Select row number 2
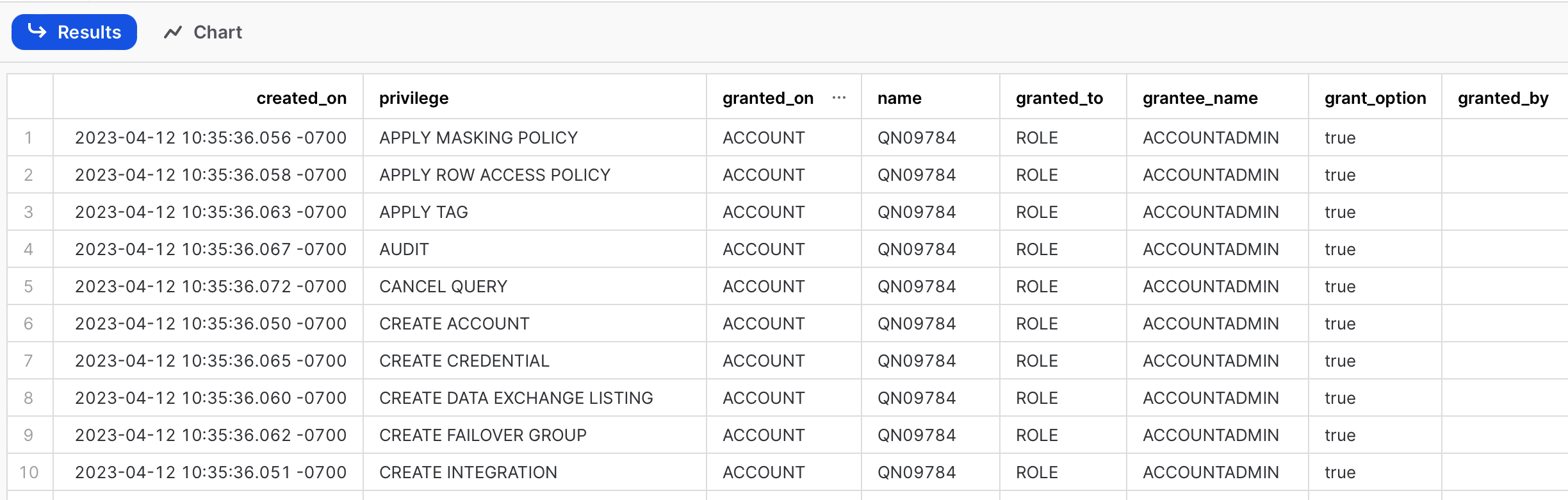This screenshot has height=500, width=1568. pyautogui.click(x=29, y=175)
